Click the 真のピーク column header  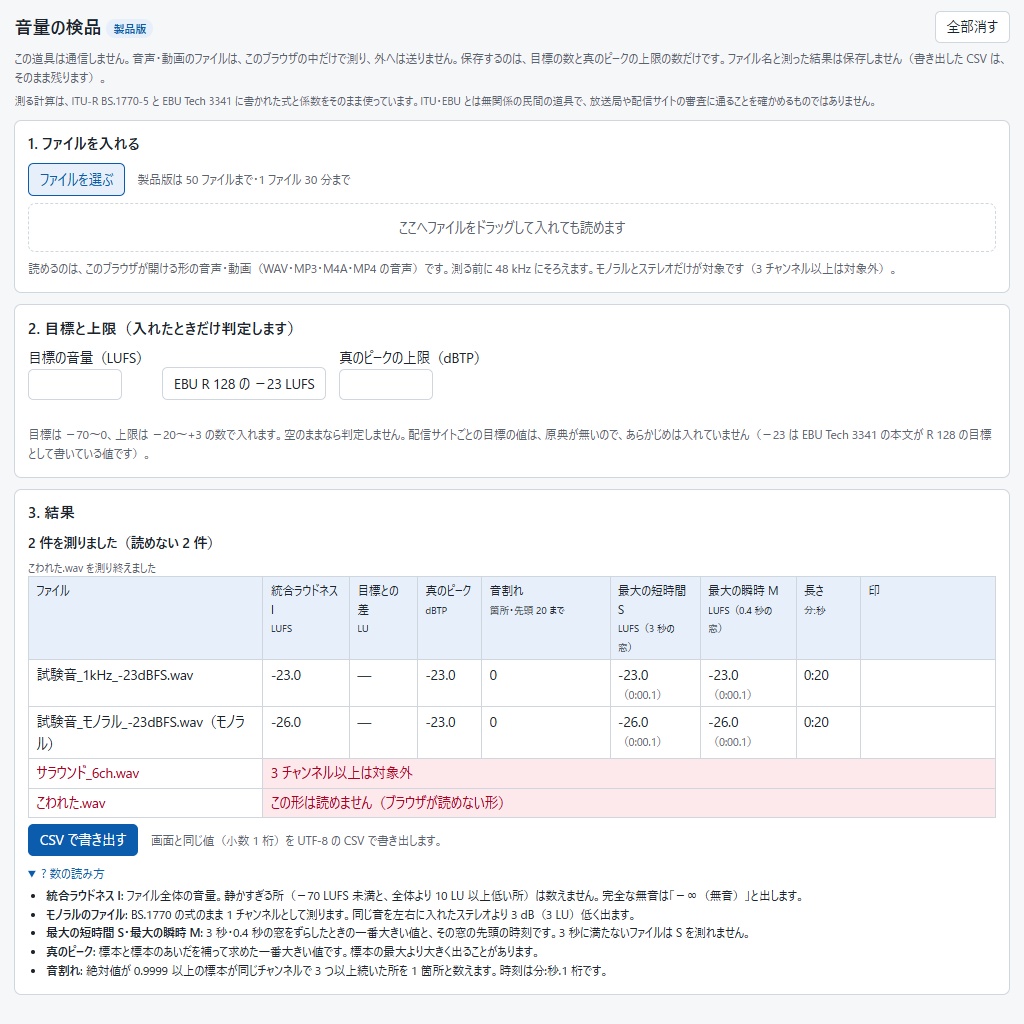point(449,618)
